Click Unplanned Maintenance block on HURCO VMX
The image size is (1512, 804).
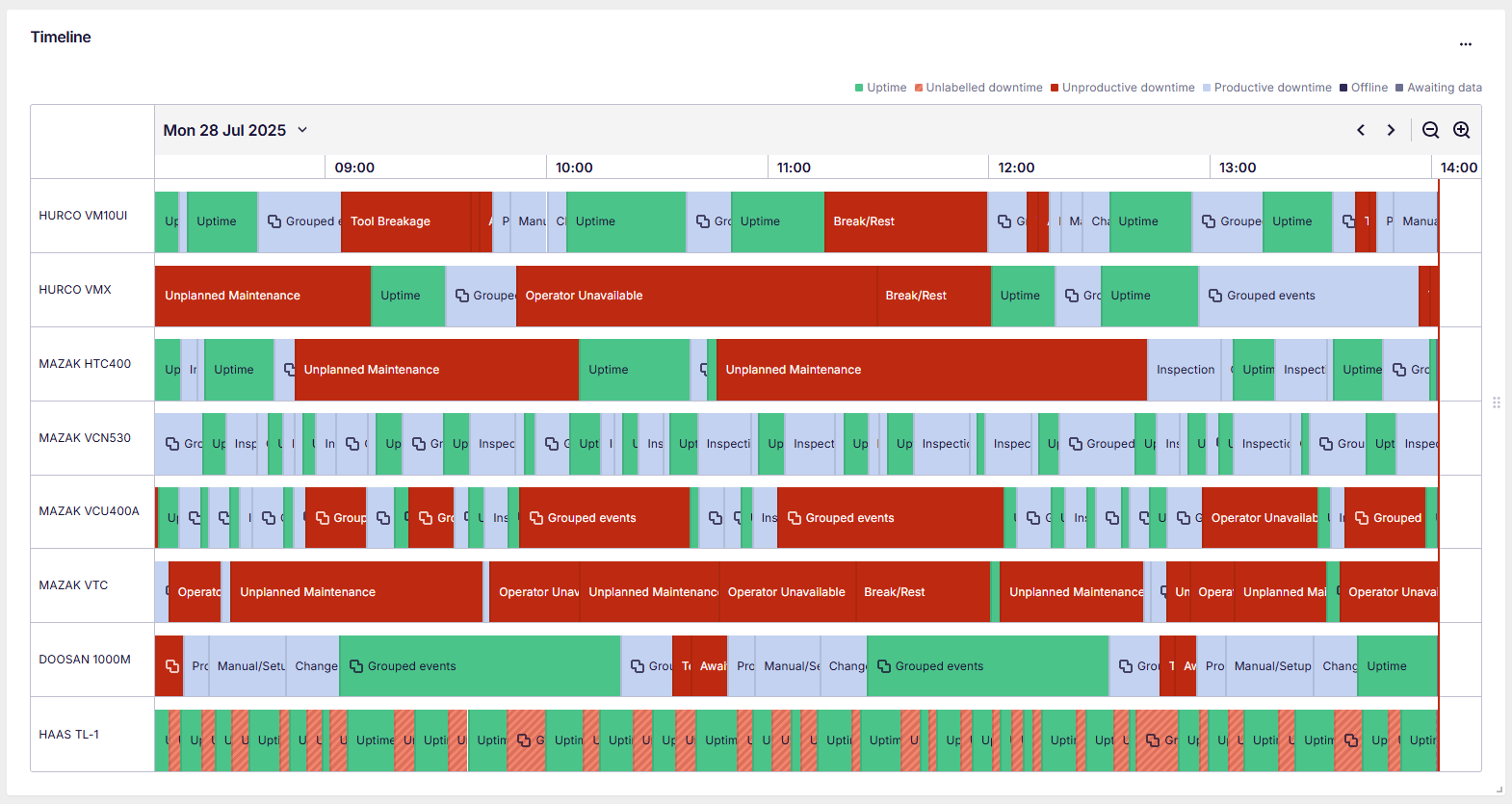[x=263, y=296]
